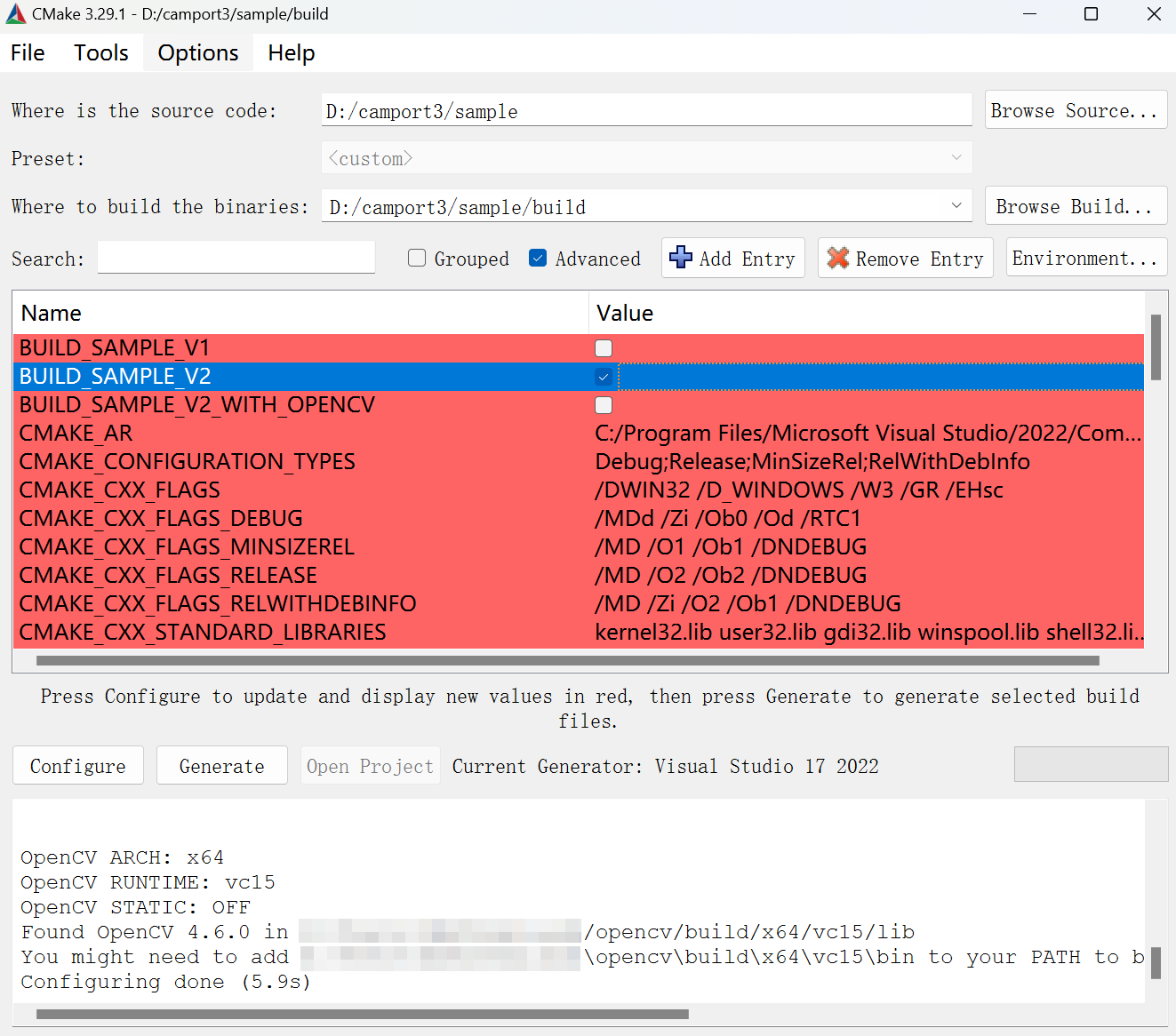Screen dimensions: 1176x1036
Task: Click the /MD /Zi /O2 /Ob1 /DNDEBUG value
Action: point(748,604)
